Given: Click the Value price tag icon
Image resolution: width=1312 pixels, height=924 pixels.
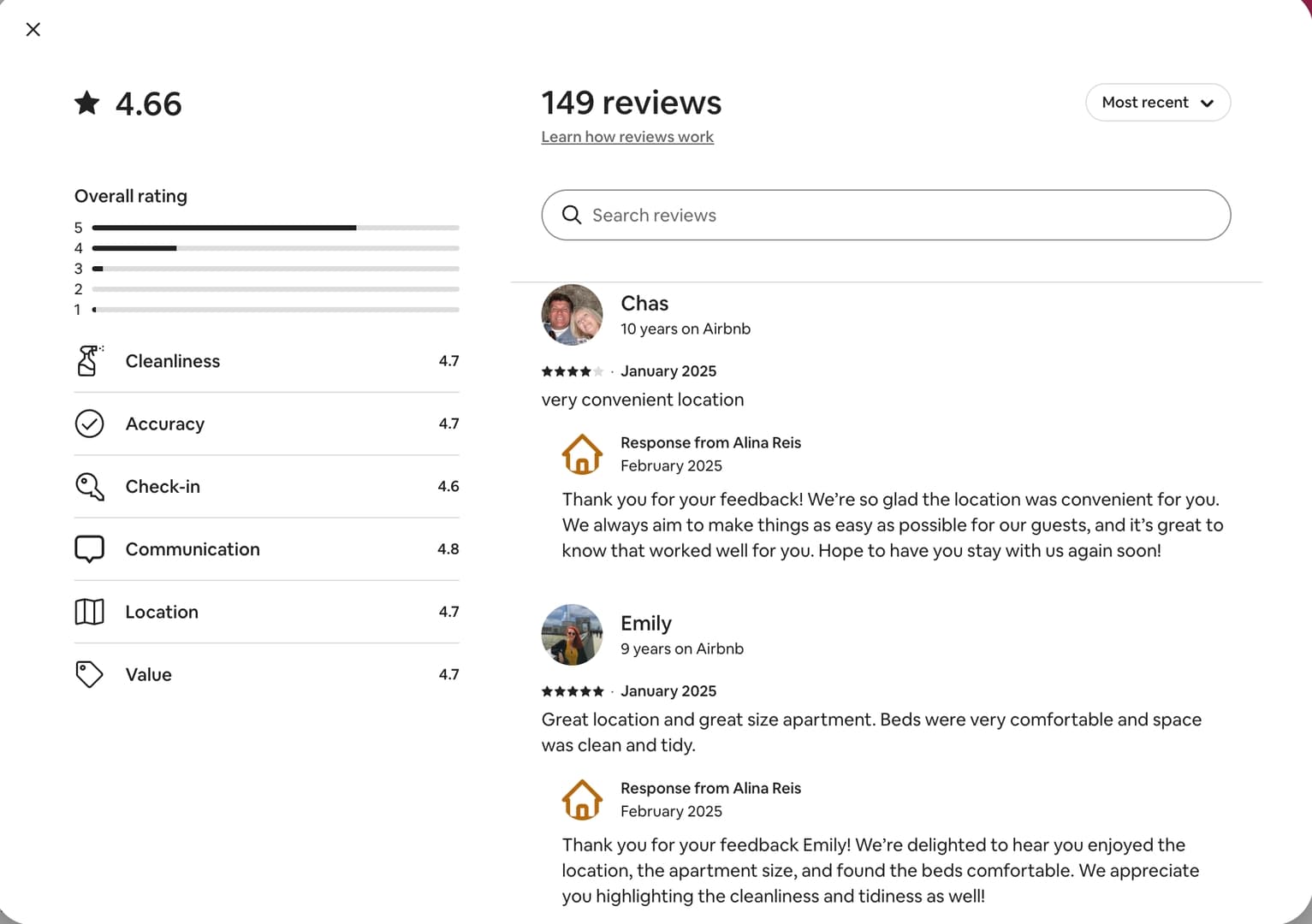Looking at the screenshot, I should pyautogui.click(x=89, y=674).
